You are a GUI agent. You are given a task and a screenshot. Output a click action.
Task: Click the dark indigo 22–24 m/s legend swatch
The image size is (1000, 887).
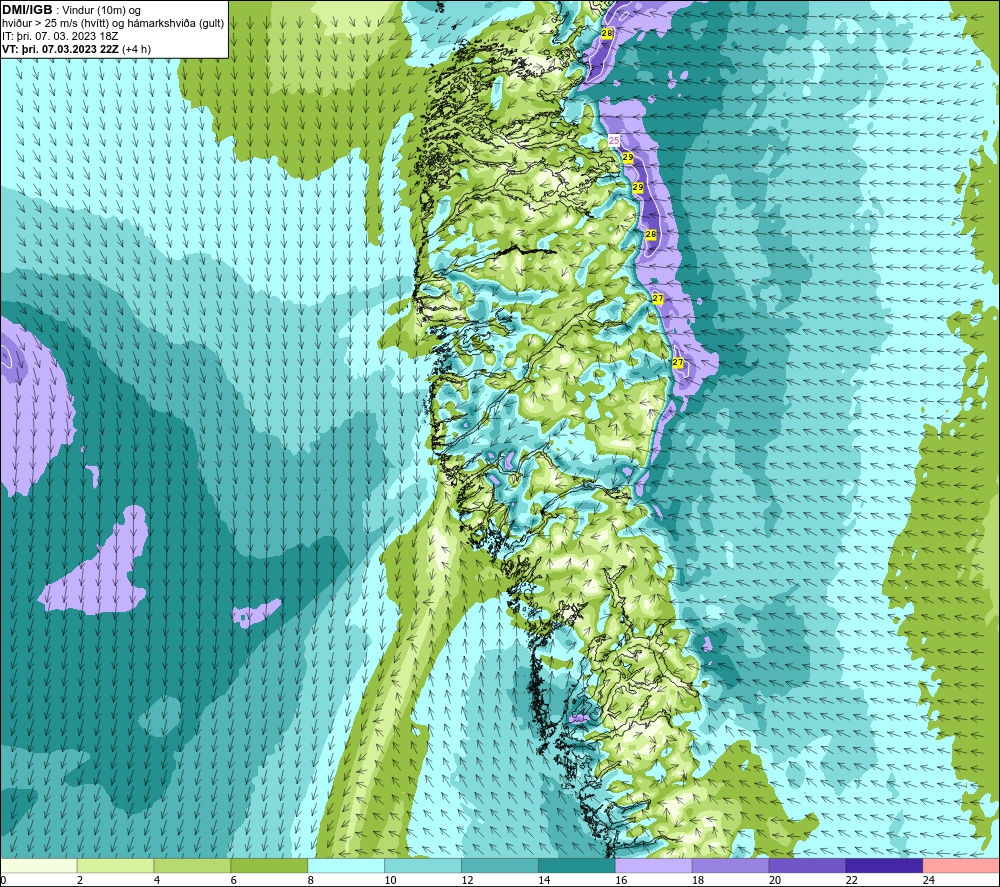click(884, 865)
